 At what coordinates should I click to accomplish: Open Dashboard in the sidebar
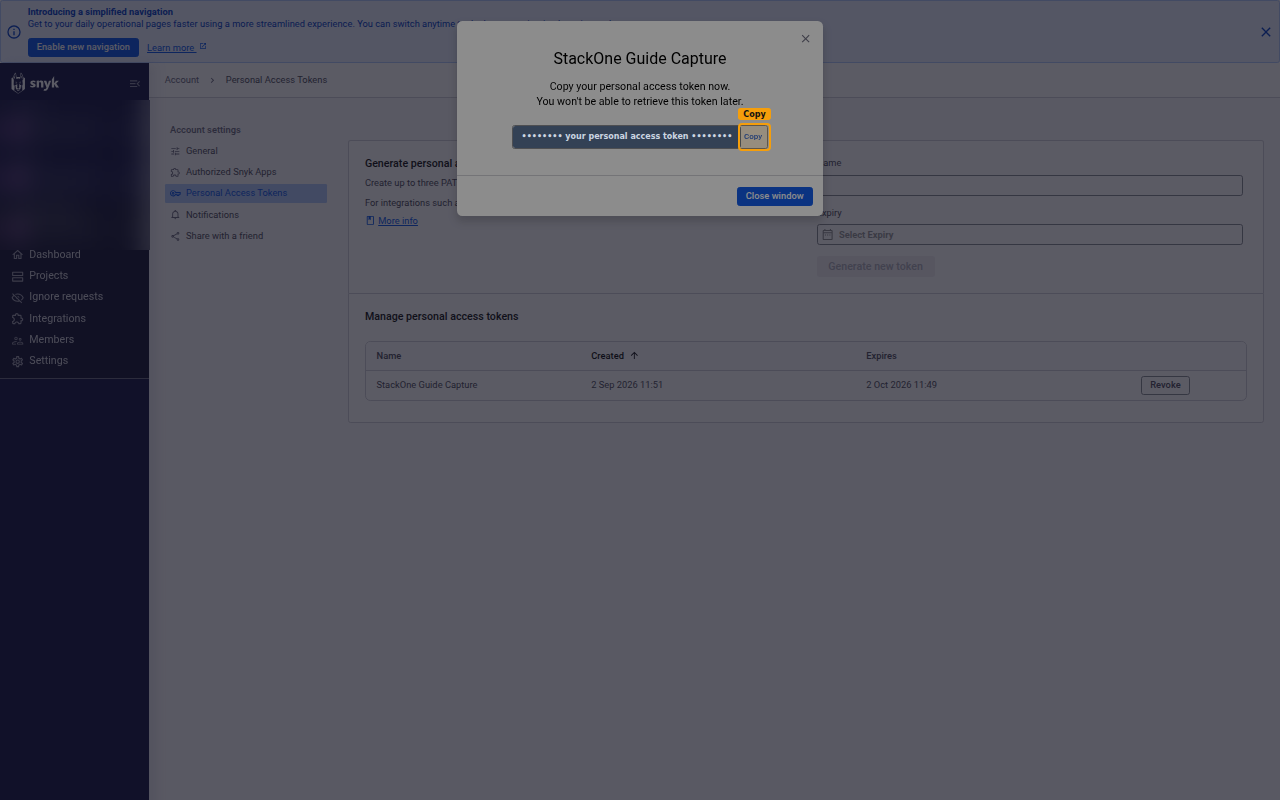coord(54,254)
